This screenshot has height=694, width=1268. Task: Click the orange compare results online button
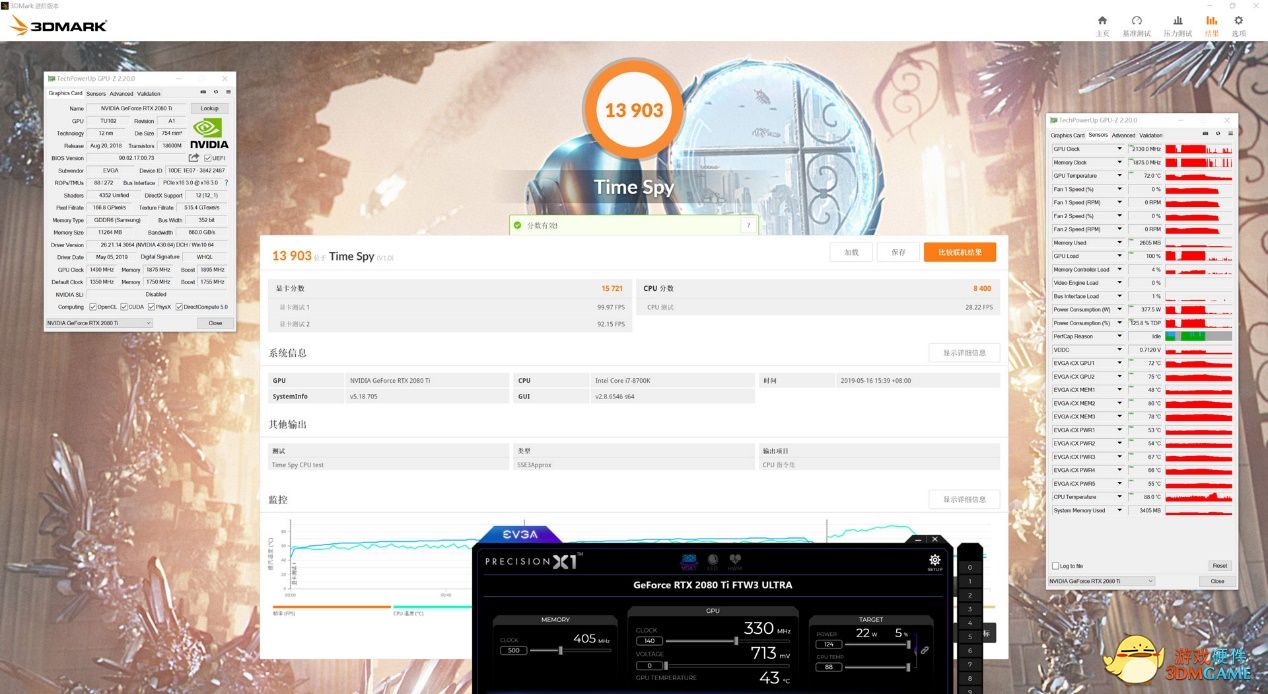960,252
